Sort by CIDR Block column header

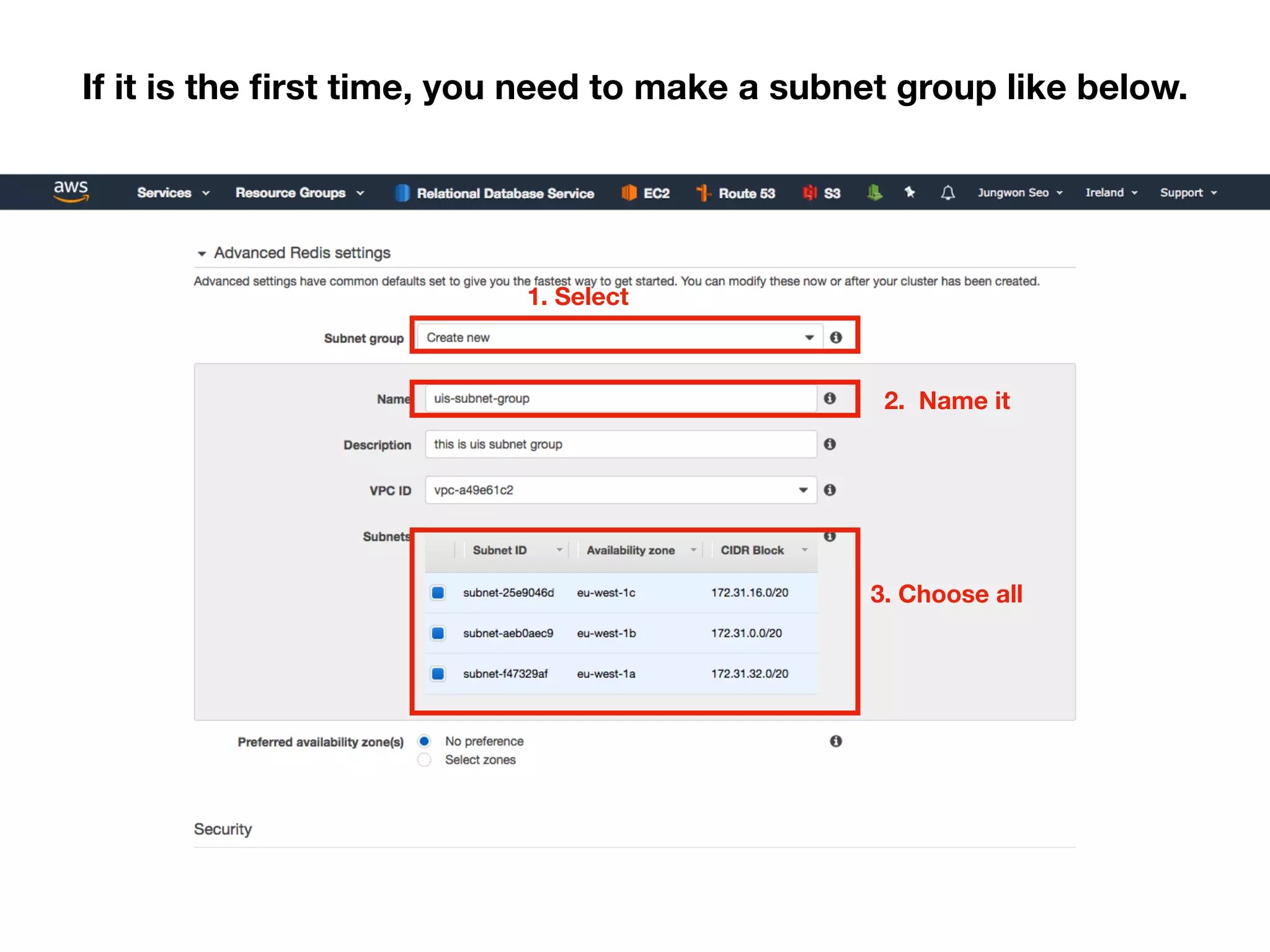[752, 550]
